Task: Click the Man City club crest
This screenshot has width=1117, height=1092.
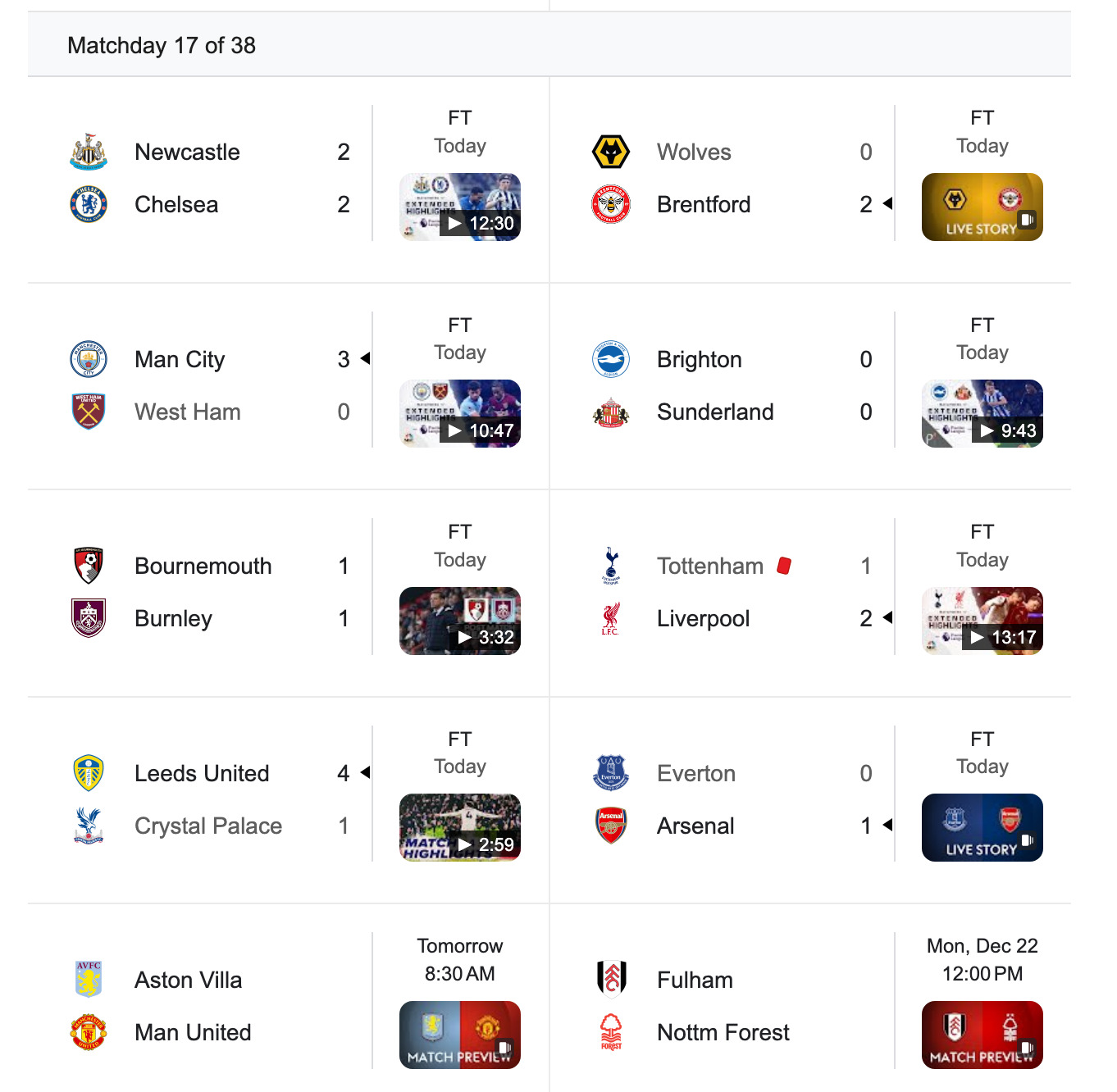Action: [89, 359]
